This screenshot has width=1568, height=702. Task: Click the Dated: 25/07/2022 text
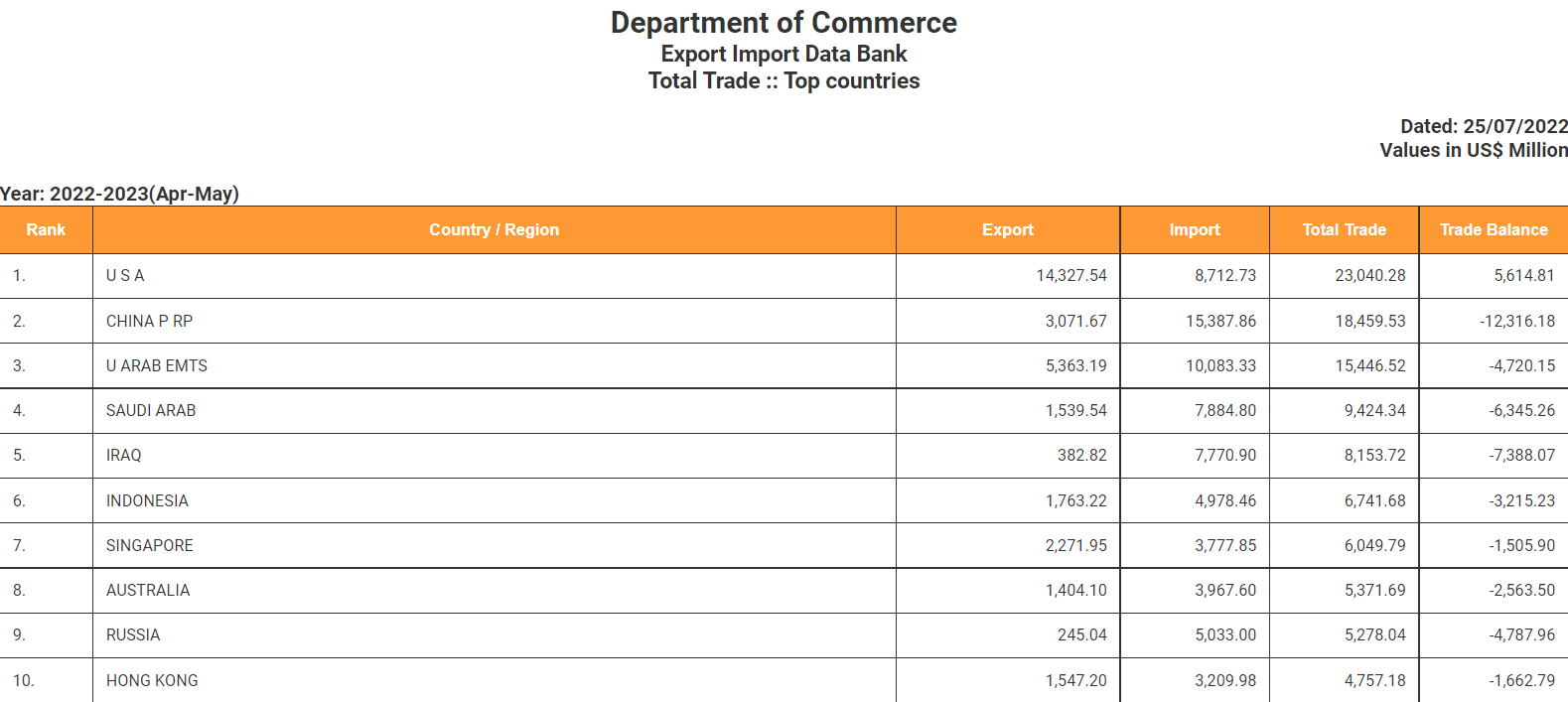[1484, 126]
